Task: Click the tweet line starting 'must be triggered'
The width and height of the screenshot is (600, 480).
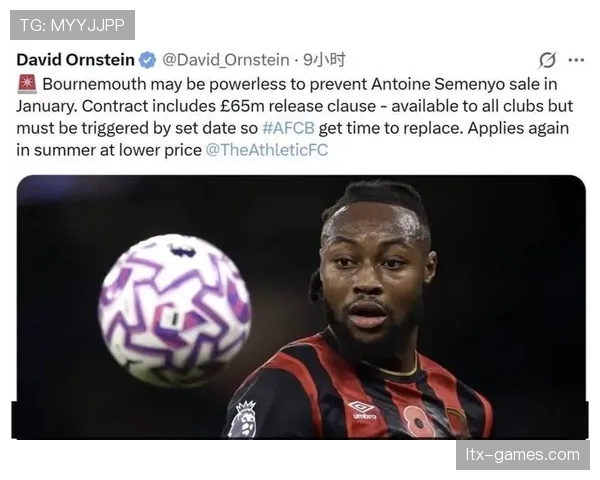Action: coord(293,128)
